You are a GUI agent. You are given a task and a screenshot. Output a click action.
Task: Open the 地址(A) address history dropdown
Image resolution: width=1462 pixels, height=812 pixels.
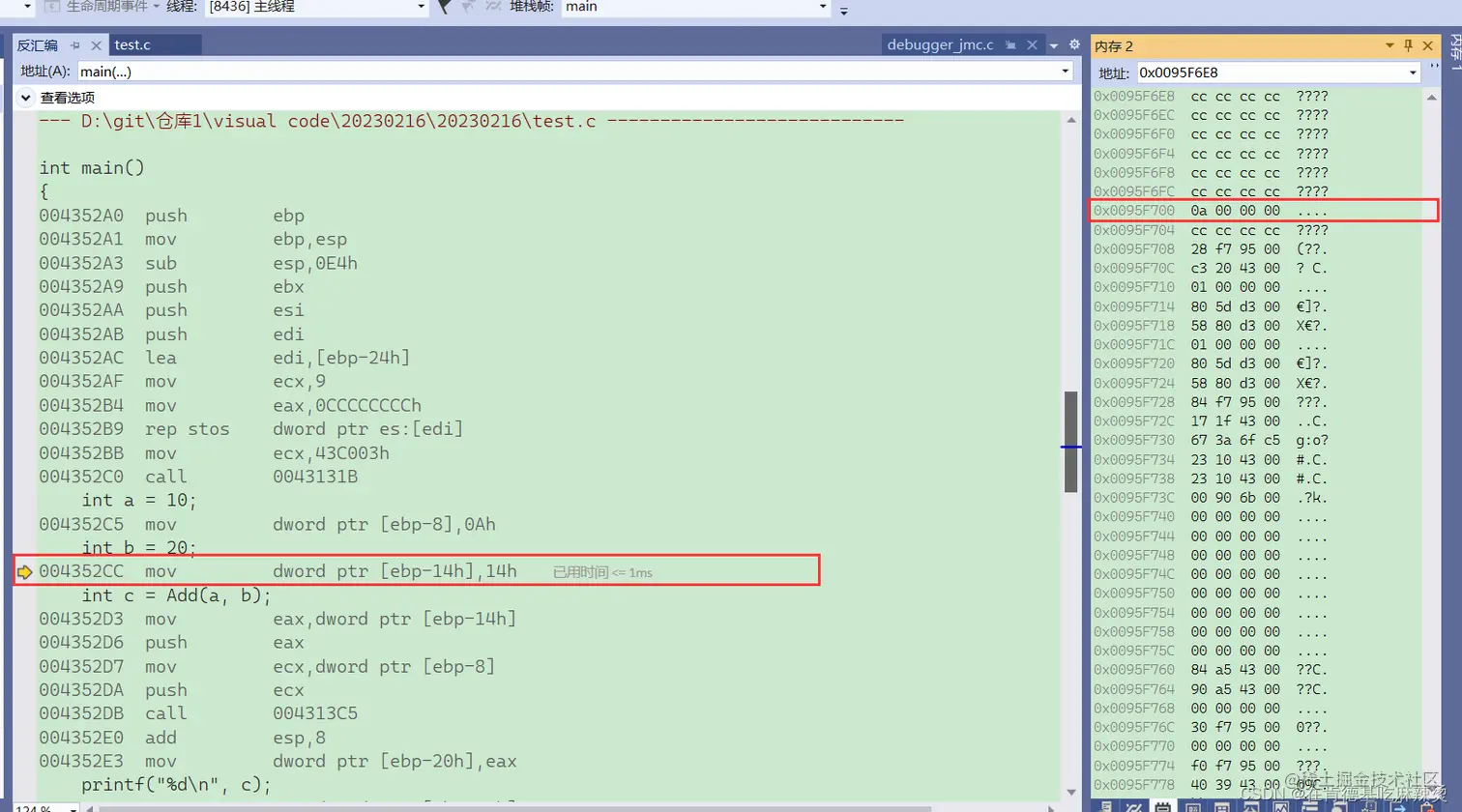(x=1065, y=72)
